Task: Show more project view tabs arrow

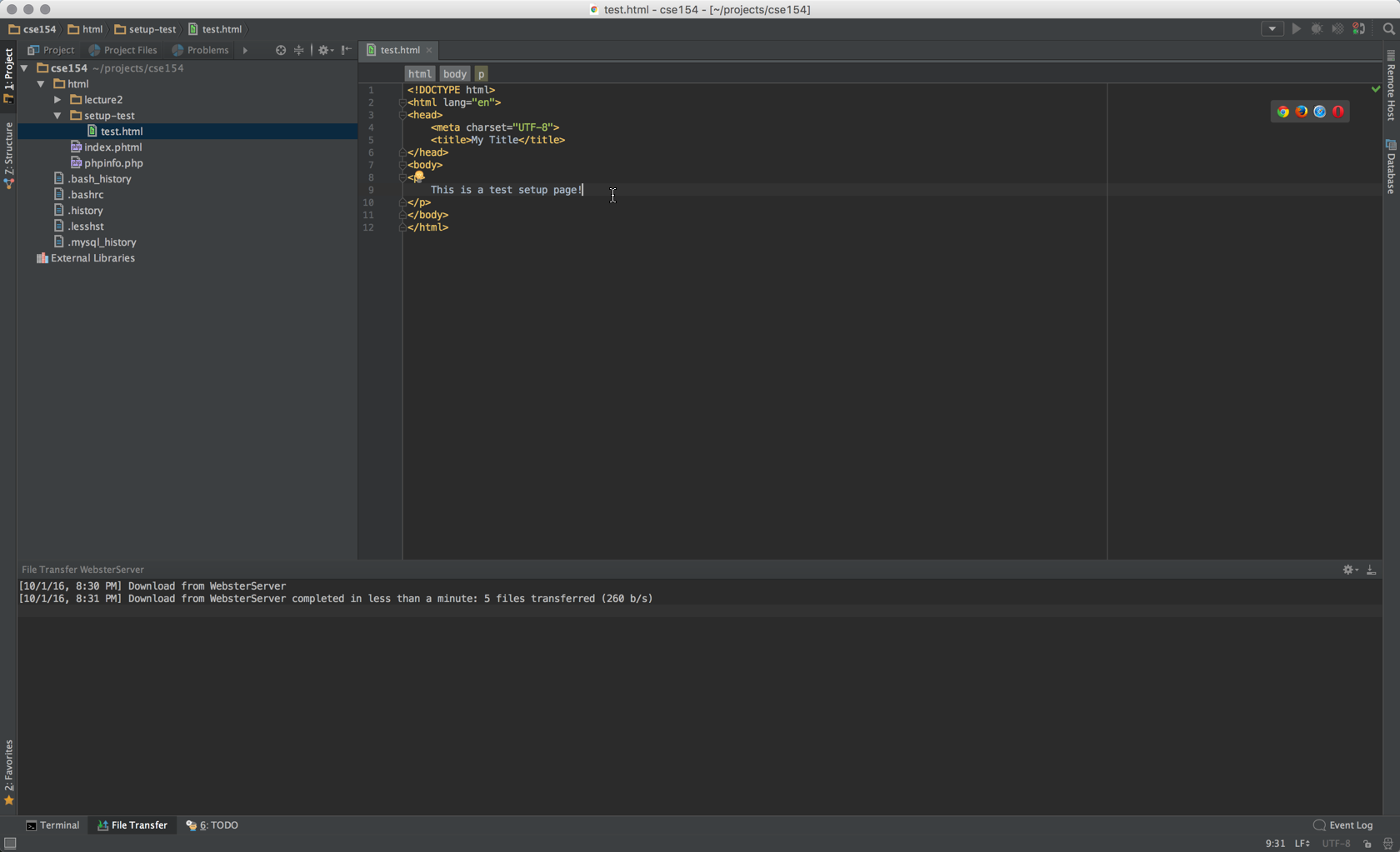Action: pos(245,50)
